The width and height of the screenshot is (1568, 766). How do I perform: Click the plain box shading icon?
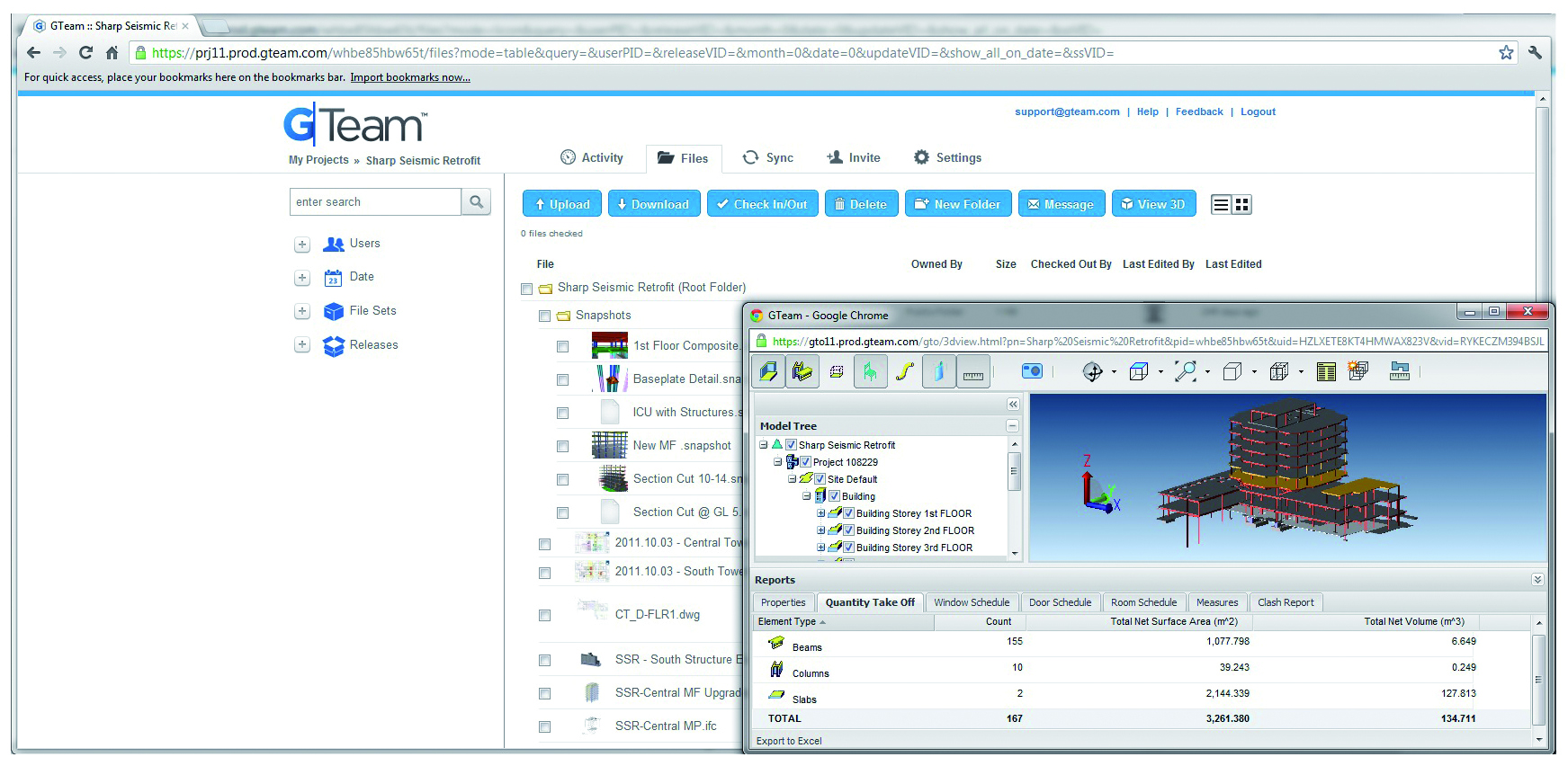pyautogui.click(x=1232, y=371)
